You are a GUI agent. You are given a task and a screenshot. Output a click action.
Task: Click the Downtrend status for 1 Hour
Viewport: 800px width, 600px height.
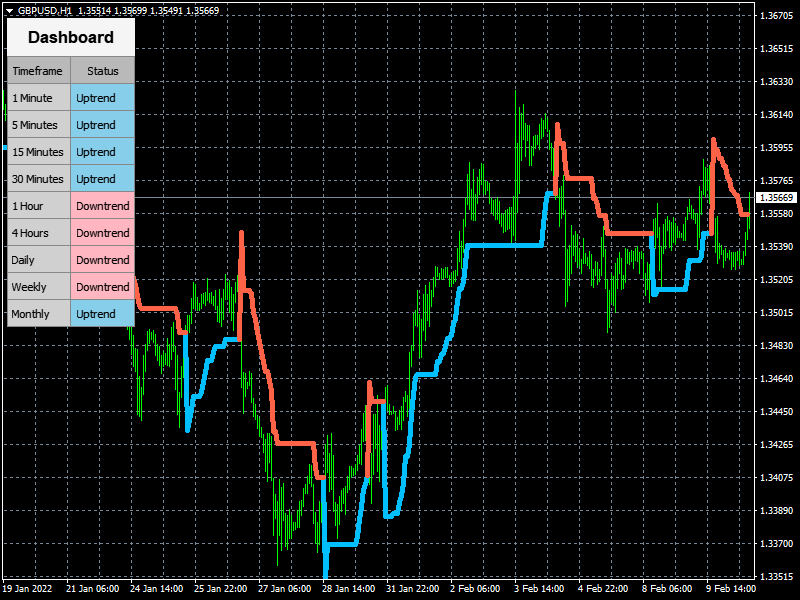pyautogui.click(x=103, y=206)
